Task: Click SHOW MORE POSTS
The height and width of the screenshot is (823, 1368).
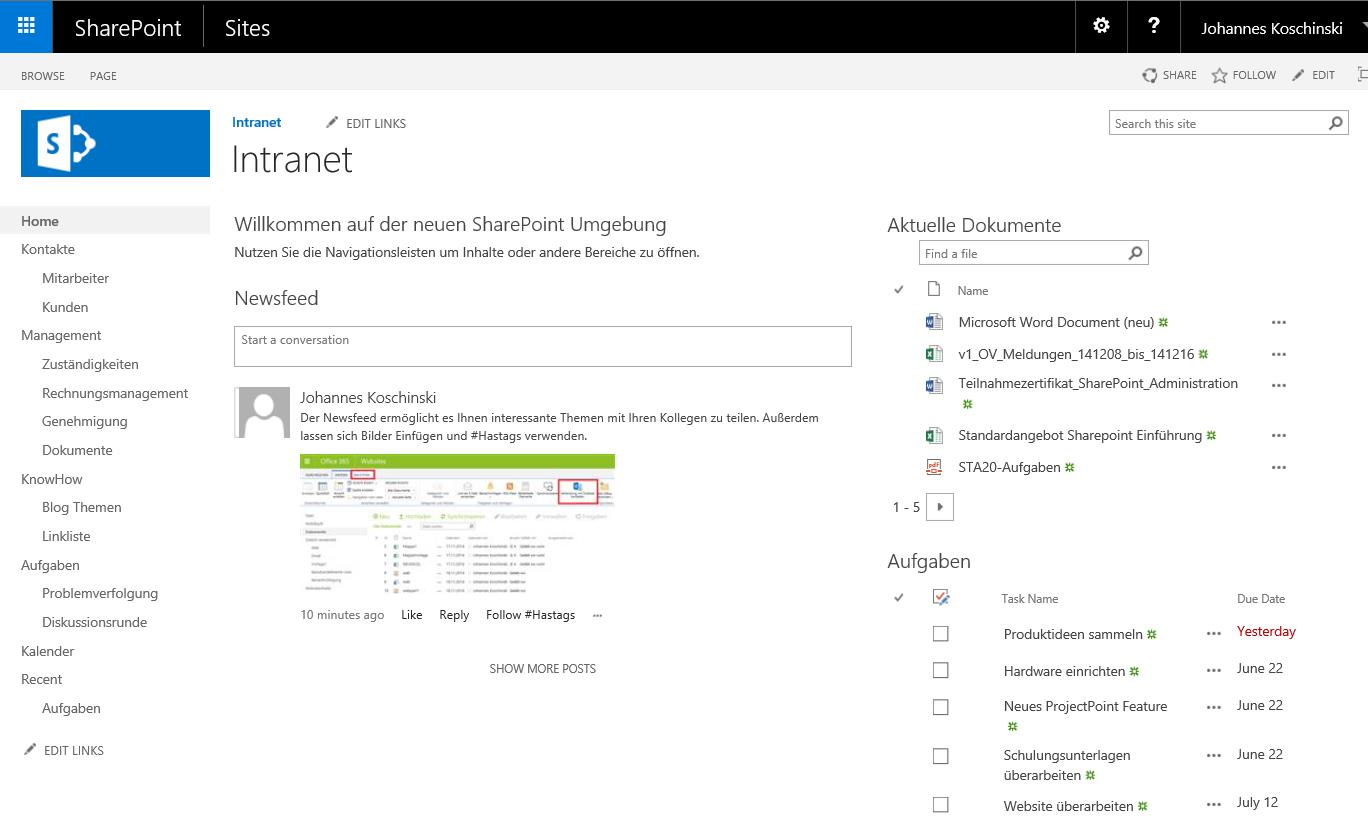Action: [x=543, y=668]
